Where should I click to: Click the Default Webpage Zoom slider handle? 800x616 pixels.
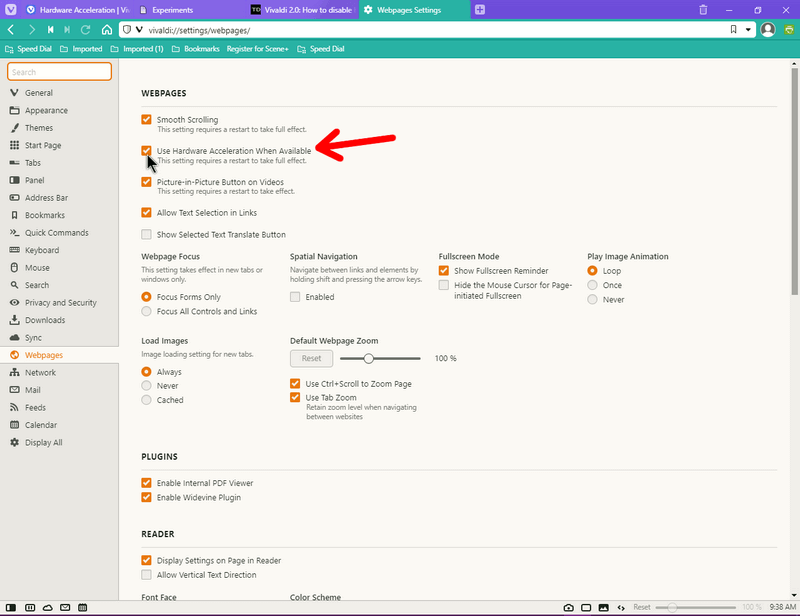(x=368, y=358)
